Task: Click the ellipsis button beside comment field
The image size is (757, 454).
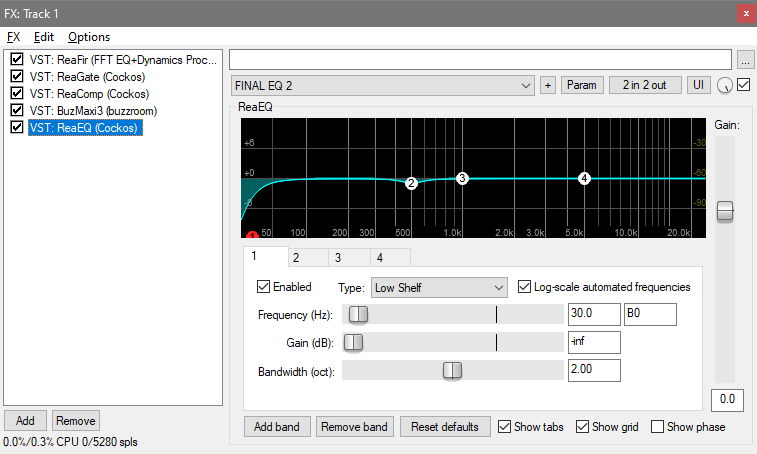Action: [x=745, y=58]
